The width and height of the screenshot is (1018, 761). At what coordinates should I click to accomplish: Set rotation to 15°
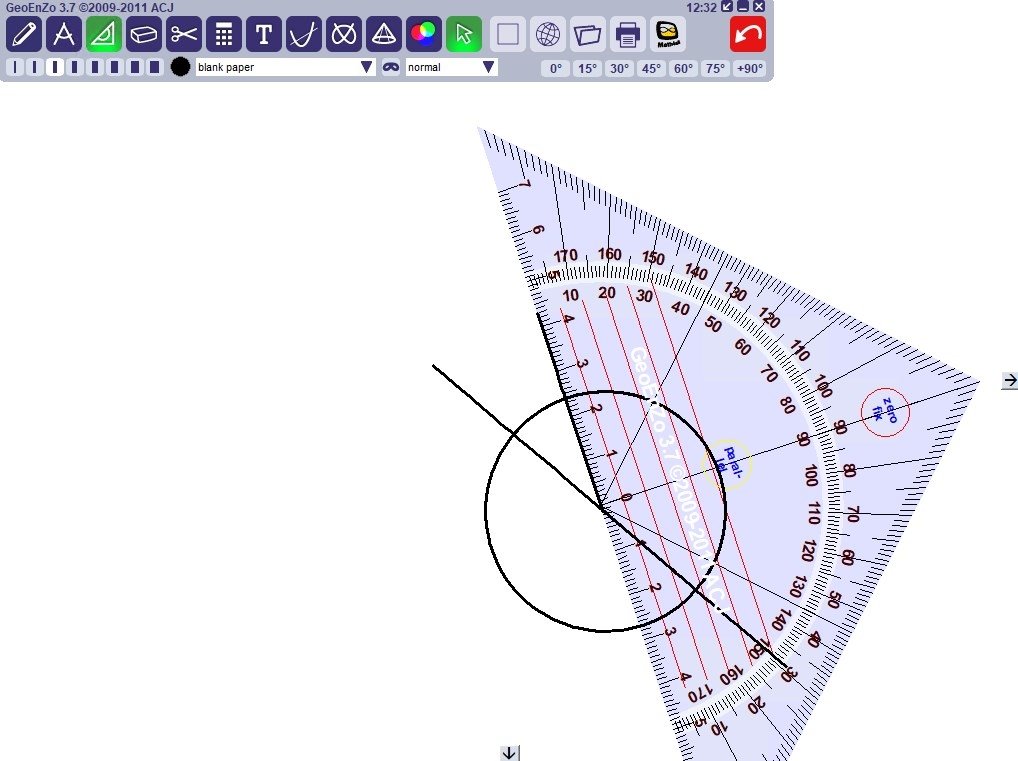click(588, 68)
